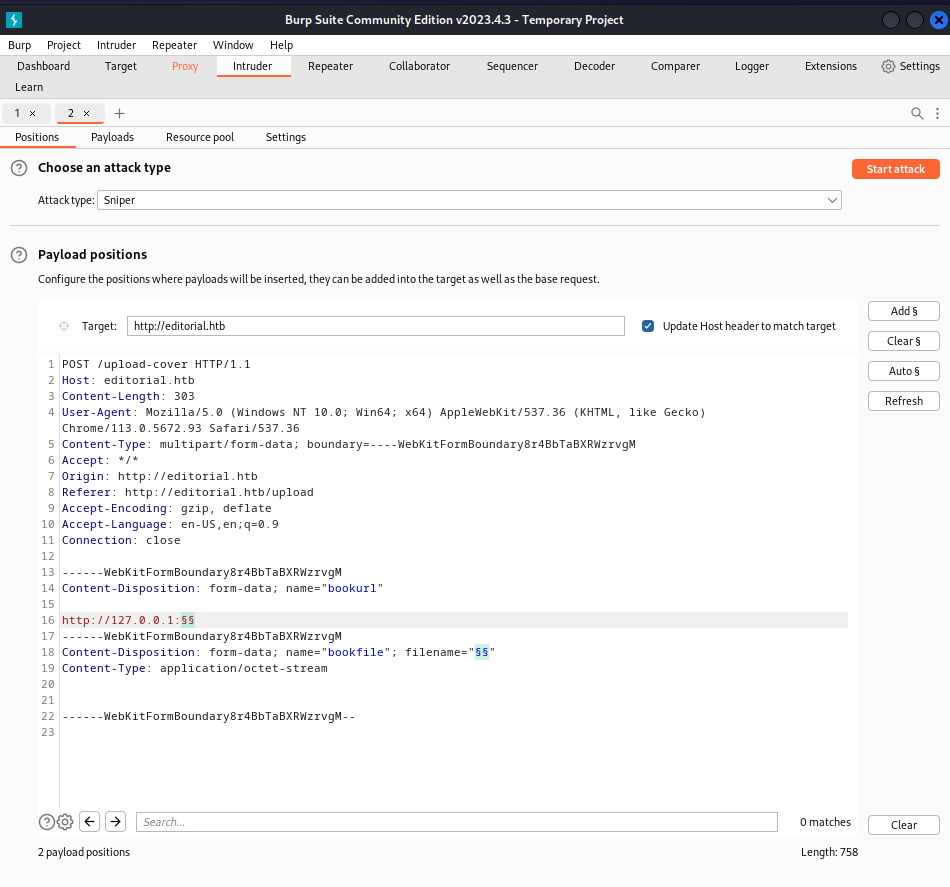
Task: Add a new Intruder tab with plus
Action: tap(119, 113)
